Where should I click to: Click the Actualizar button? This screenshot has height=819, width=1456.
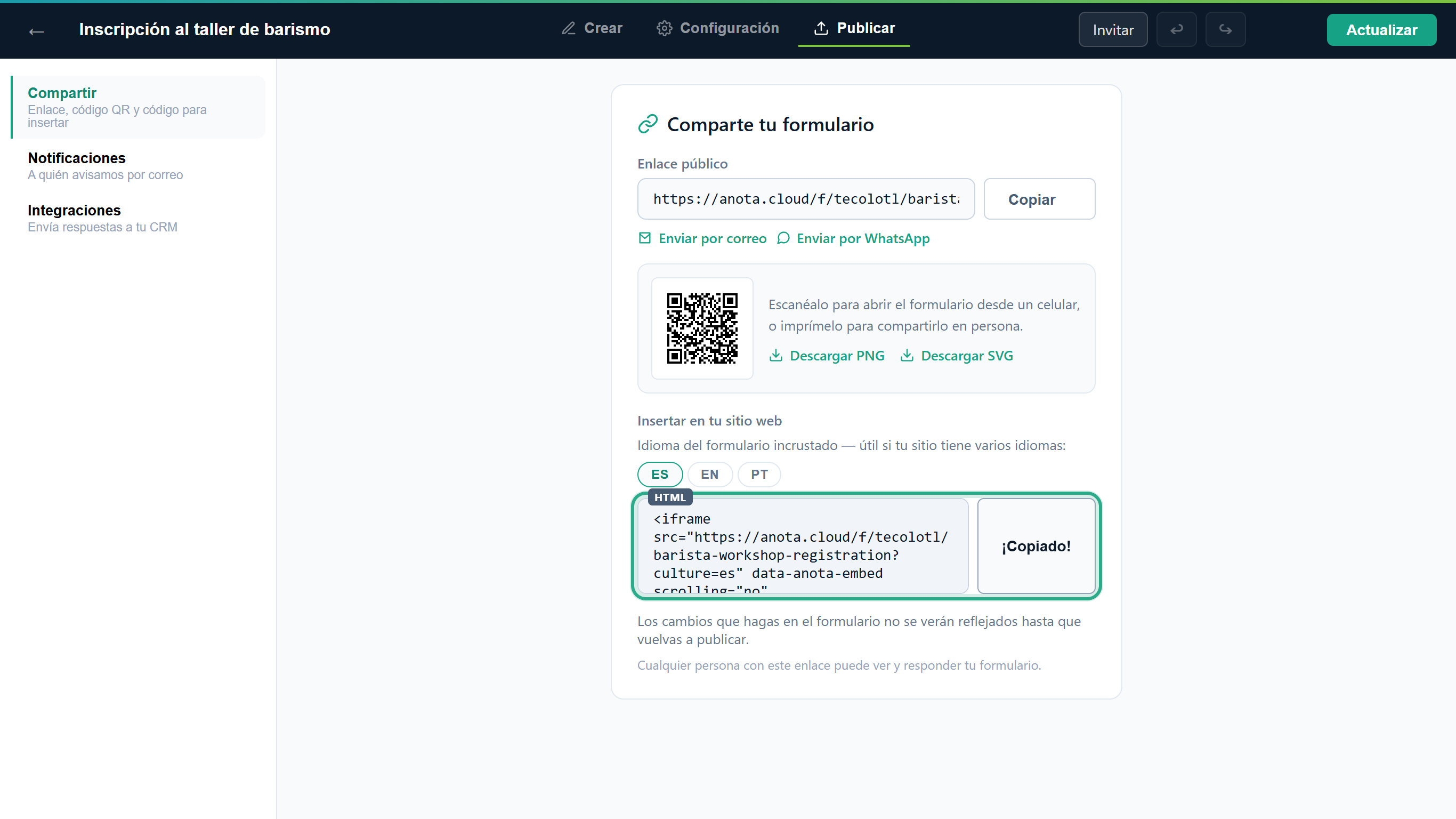coord(1381,29)
